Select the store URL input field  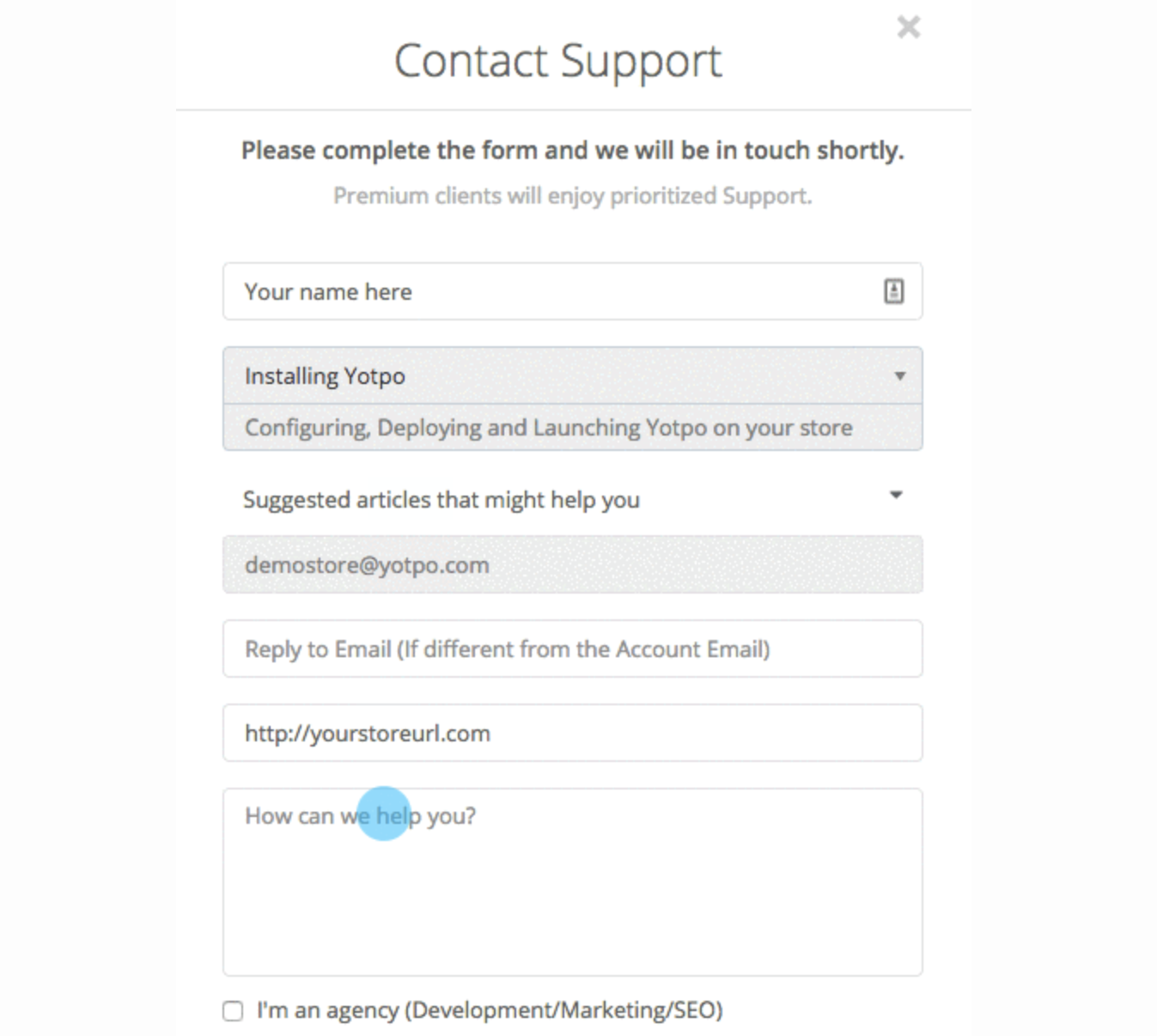tap(572, 734)
